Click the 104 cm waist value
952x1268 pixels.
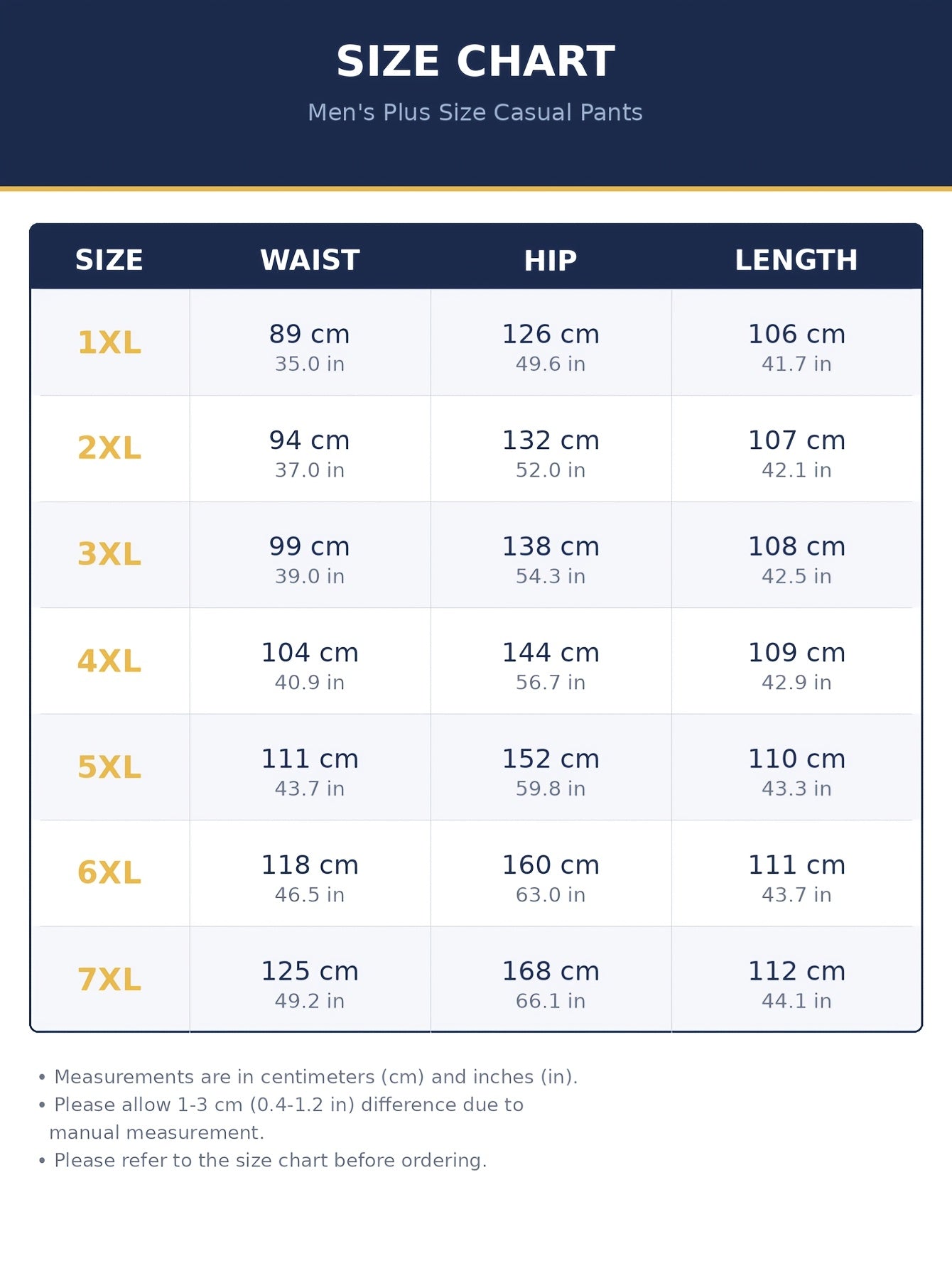(x=310, y=653)
